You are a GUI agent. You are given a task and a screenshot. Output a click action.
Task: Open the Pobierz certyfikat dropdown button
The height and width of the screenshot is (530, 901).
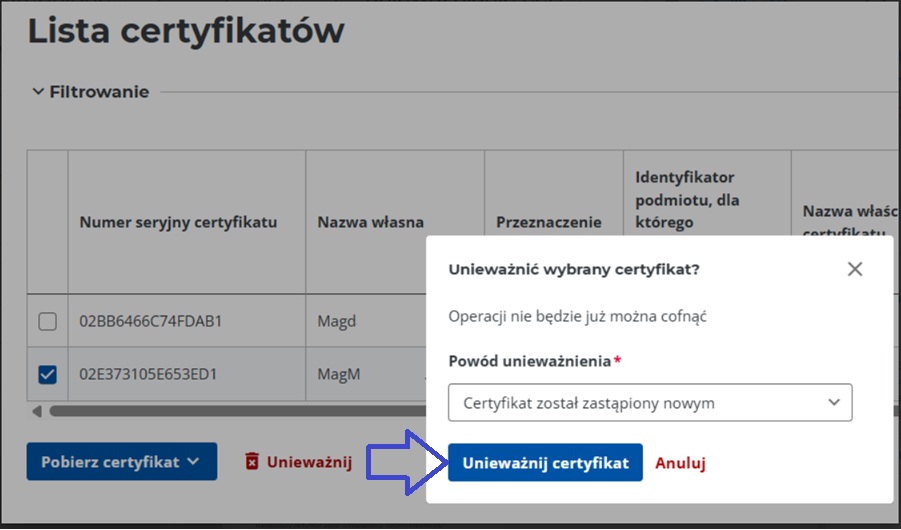(121, 462)
